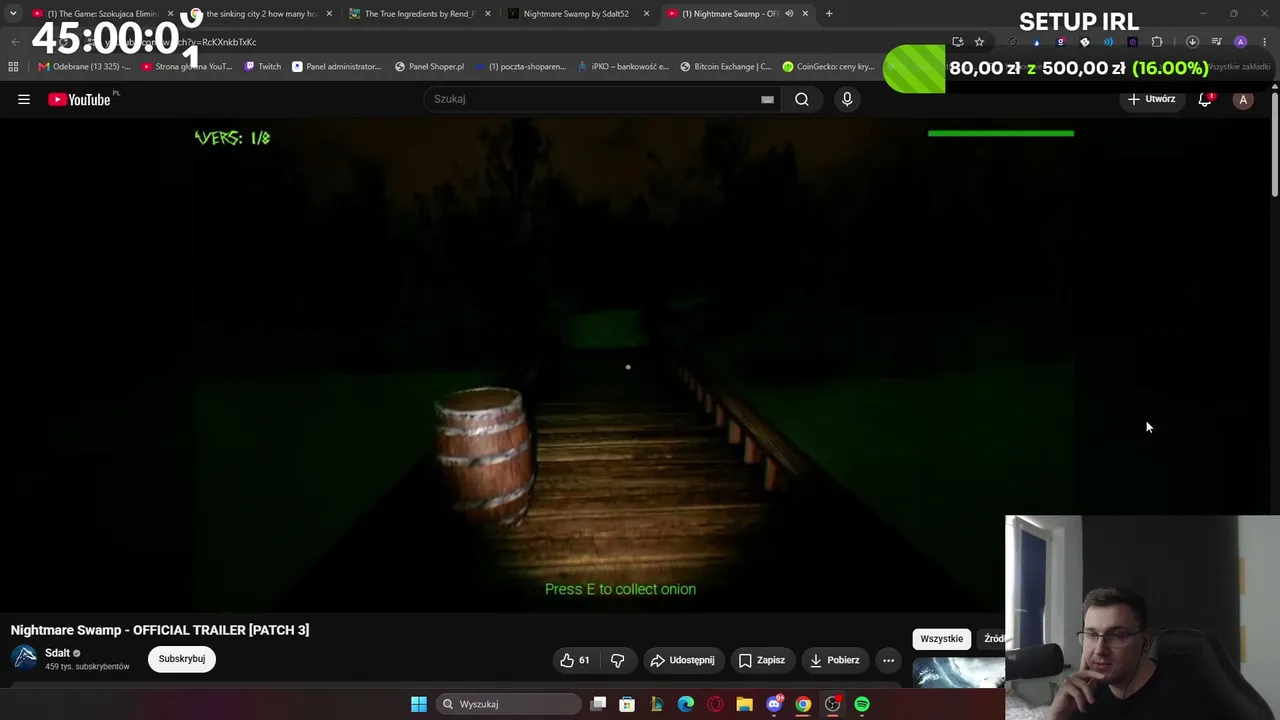The height and width of the screenshot is (720, 1280).
Task: Open Spotify from the taskbar
Action: (862, 704)
